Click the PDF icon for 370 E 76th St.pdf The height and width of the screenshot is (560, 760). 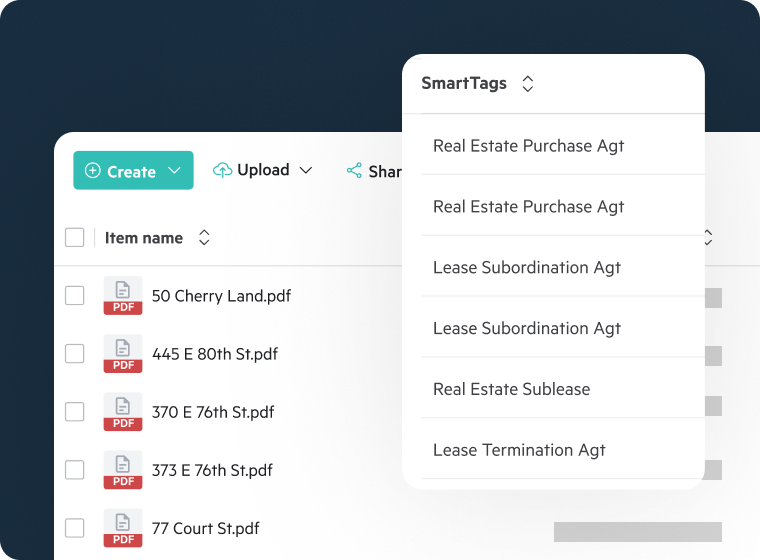click(x=123, y=412)
